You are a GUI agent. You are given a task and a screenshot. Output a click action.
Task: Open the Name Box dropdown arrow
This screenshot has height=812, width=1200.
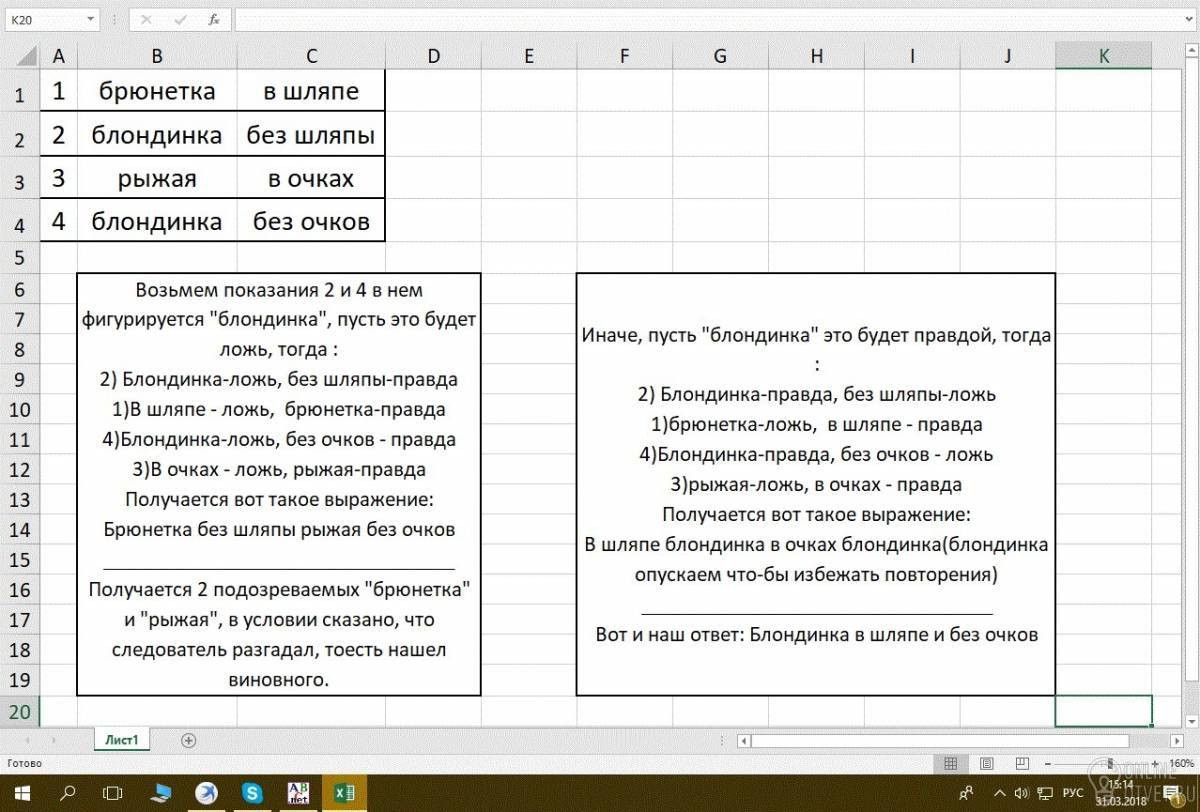(90, 19)
